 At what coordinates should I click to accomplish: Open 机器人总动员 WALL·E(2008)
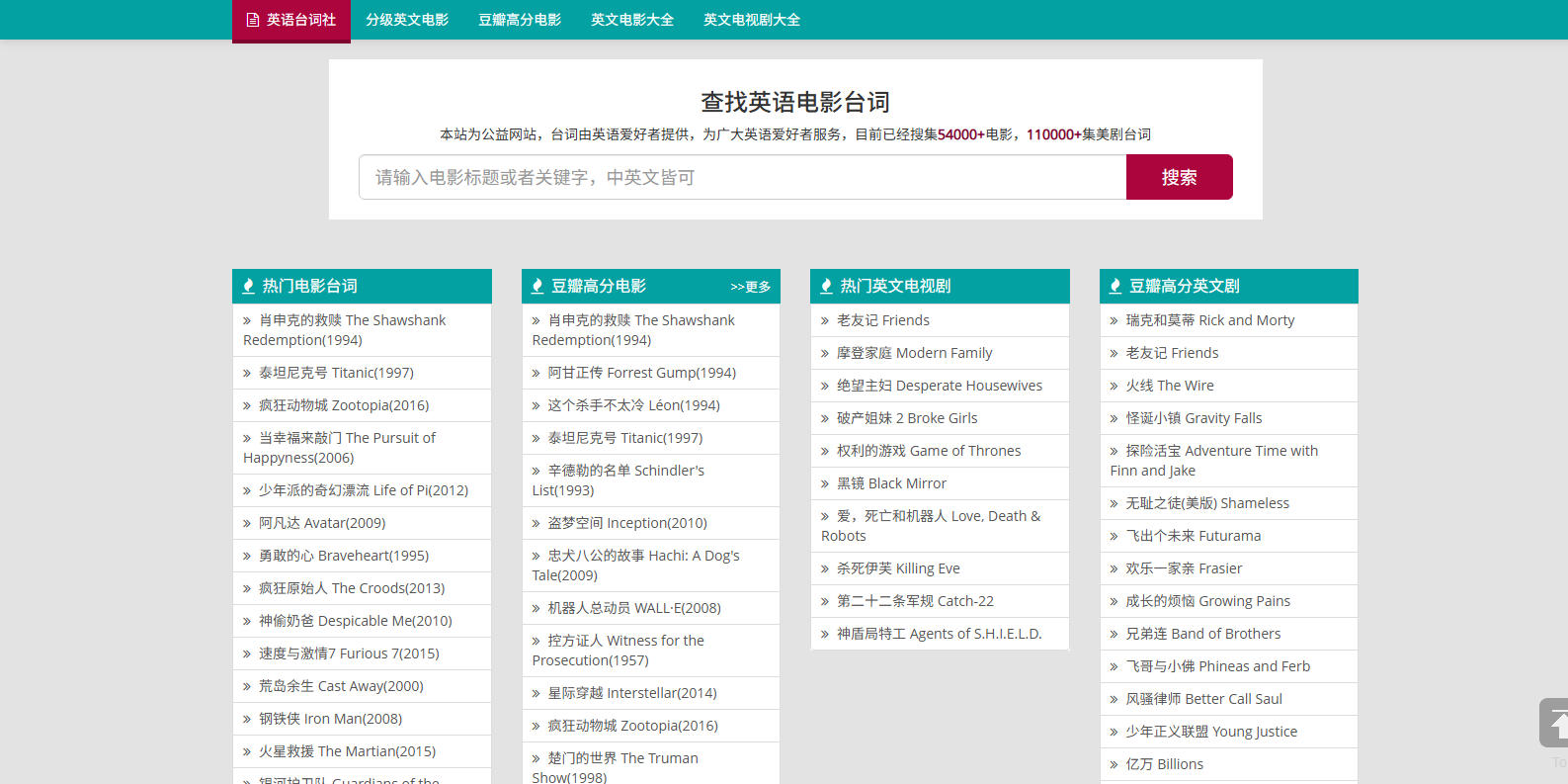point(634,608)
